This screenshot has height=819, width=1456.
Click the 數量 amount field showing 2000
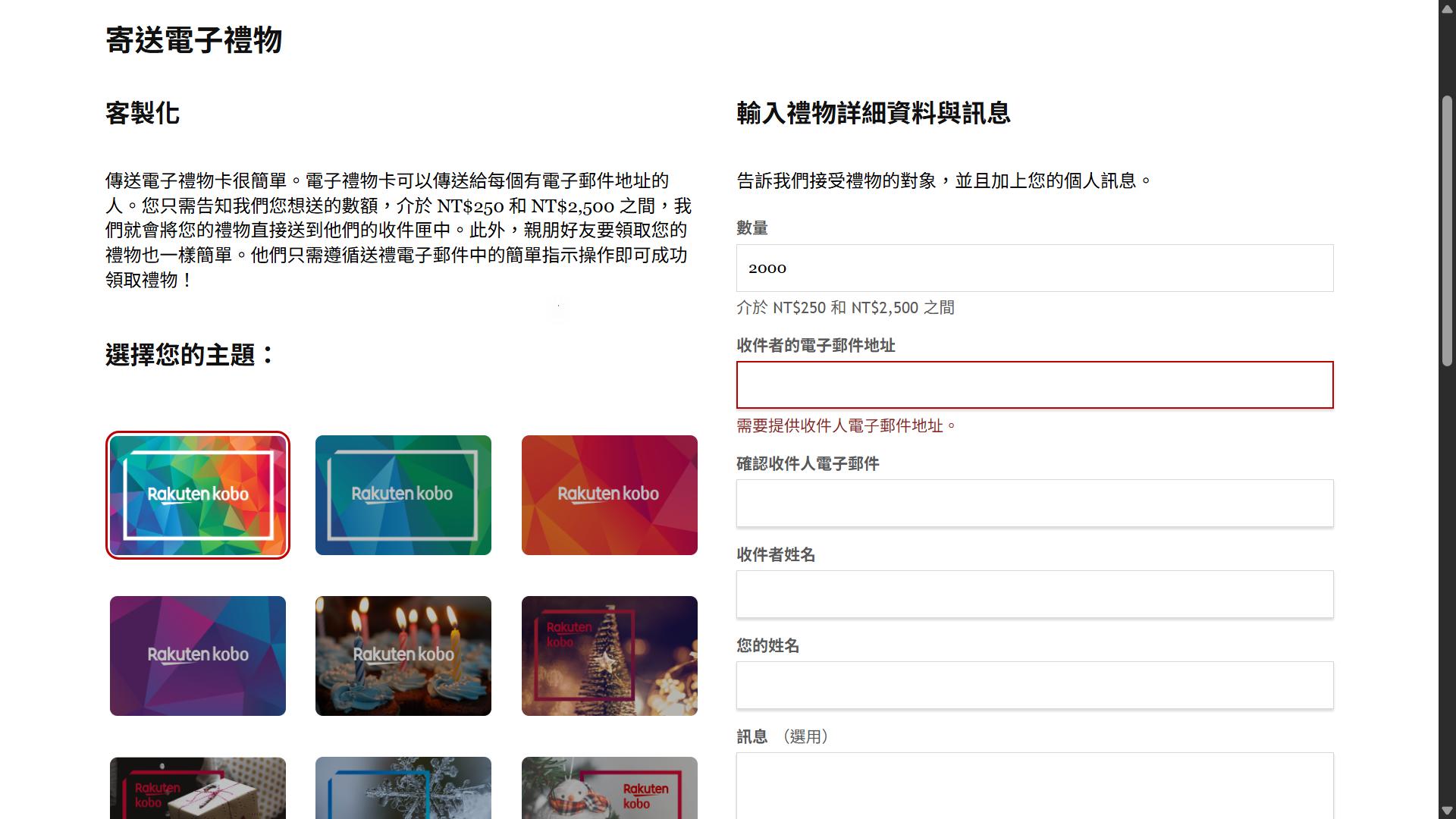click(1034, 268)
